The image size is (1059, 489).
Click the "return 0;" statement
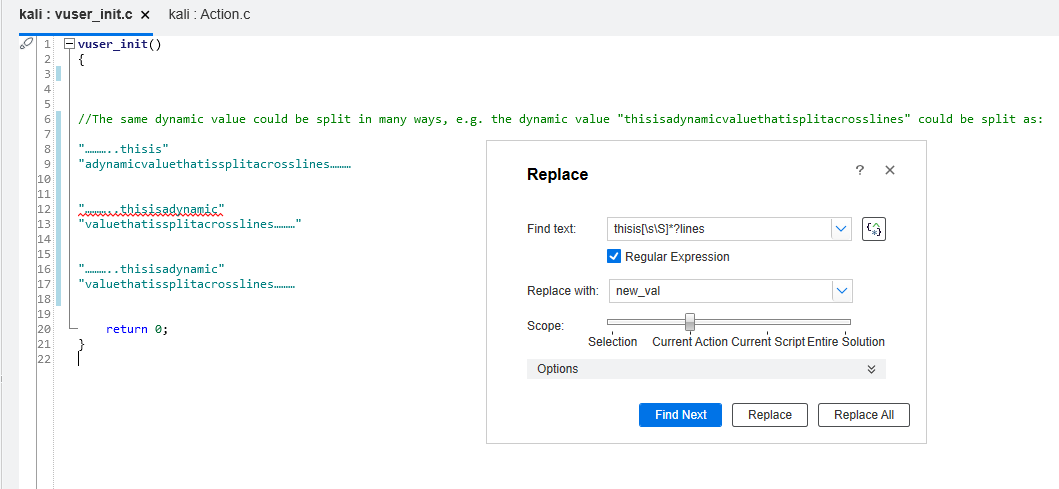pos(136,330)
